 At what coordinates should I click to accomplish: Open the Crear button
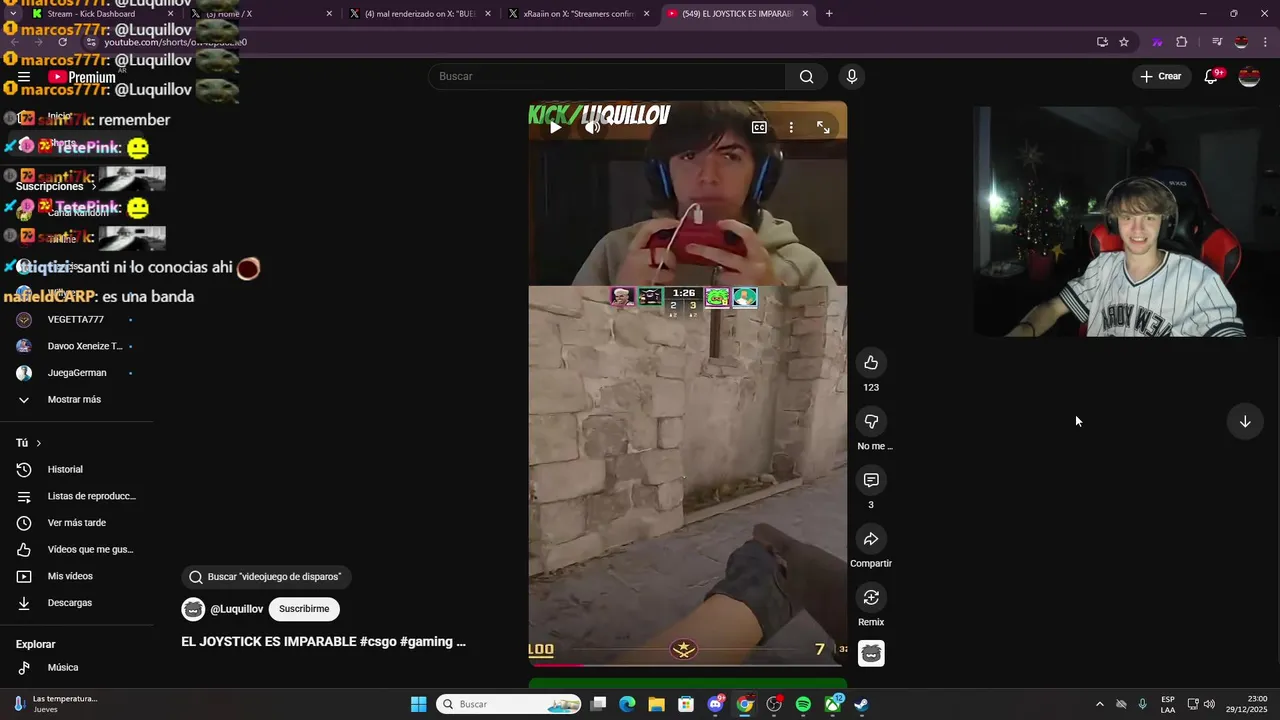[1160, 76]
